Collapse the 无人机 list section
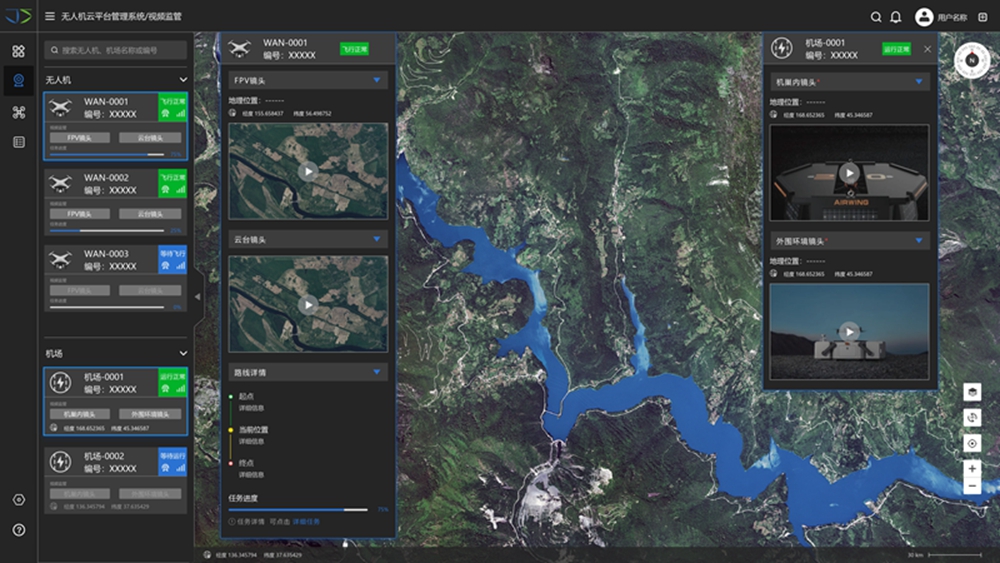The width and height of the screenshot is (1000, 563). (183, 79)
